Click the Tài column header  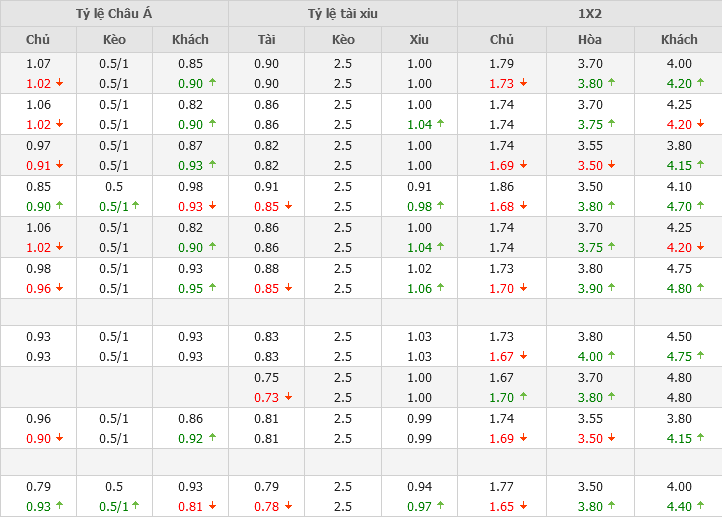[267, 39]
